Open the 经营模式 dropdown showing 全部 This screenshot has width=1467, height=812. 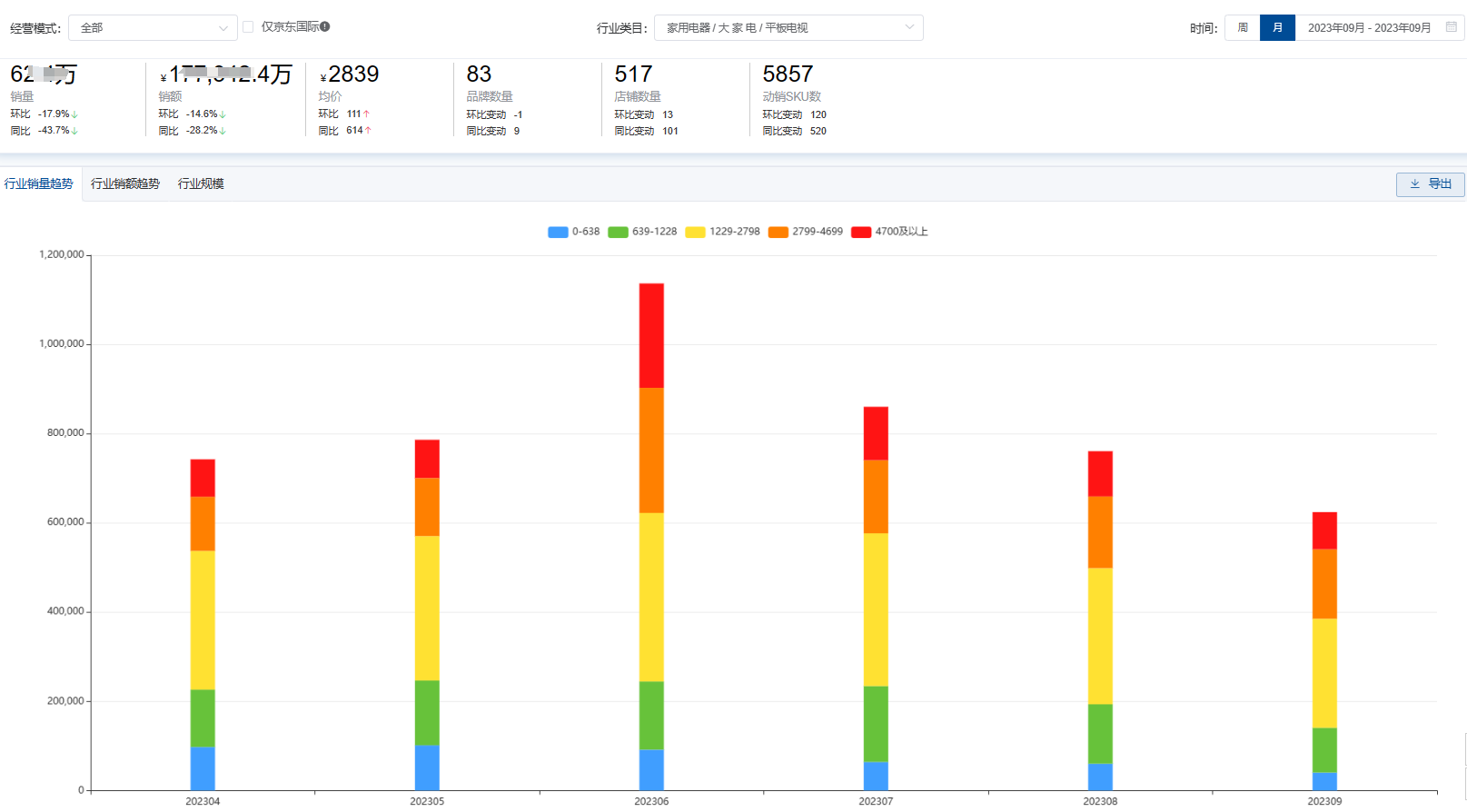click(153, 28)
